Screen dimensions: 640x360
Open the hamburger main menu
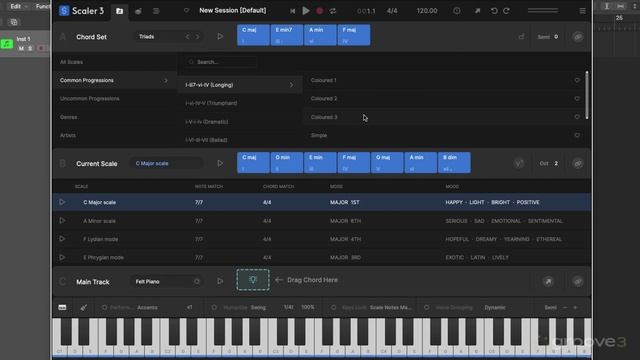(x=582, y=11)
